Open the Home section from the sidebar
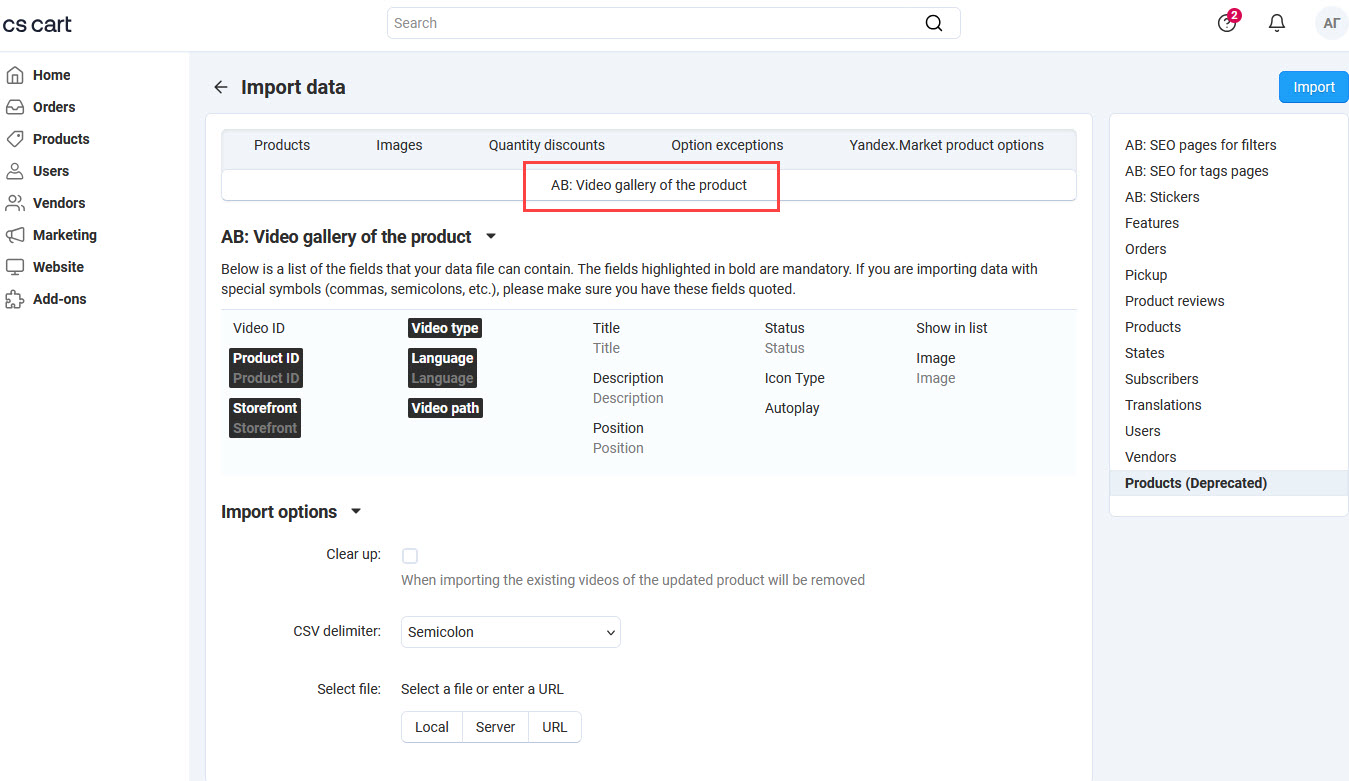The width and height of the screenshot is (1349, 781). pos(17,75)
